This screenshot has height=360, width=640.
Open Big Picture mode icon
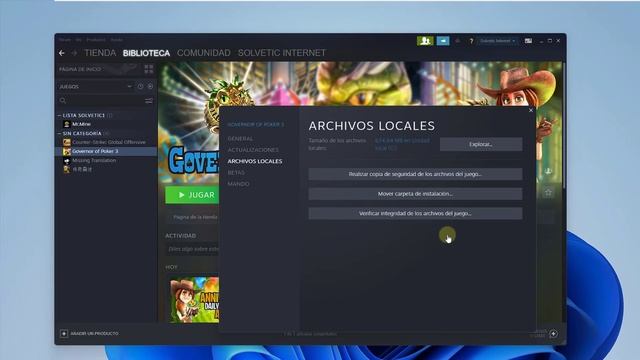coord(528,41)
